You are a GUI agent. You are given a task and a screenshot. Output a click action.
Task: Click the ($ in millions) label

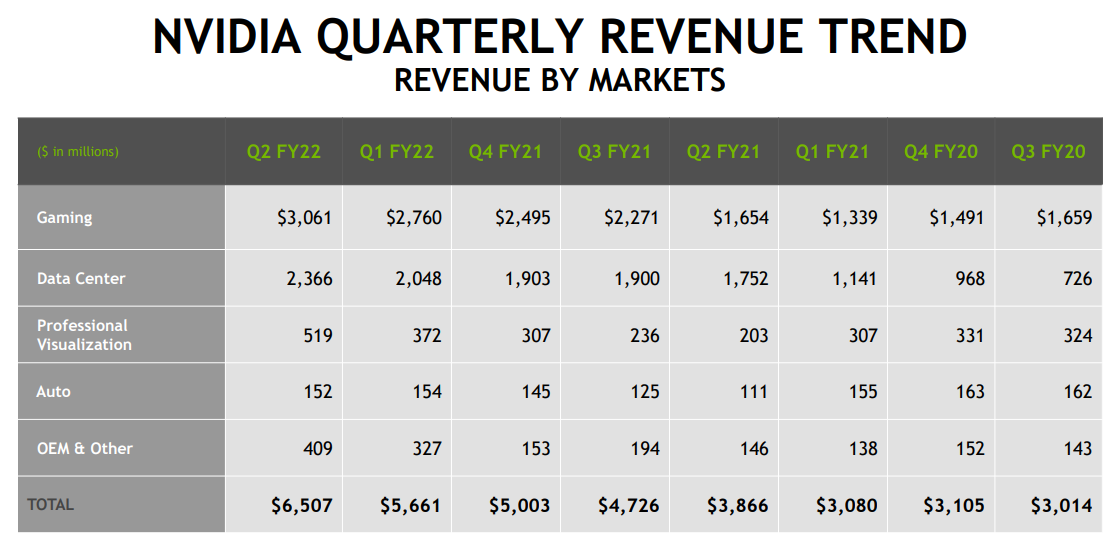pyautogui.click(x=78, y=152)
